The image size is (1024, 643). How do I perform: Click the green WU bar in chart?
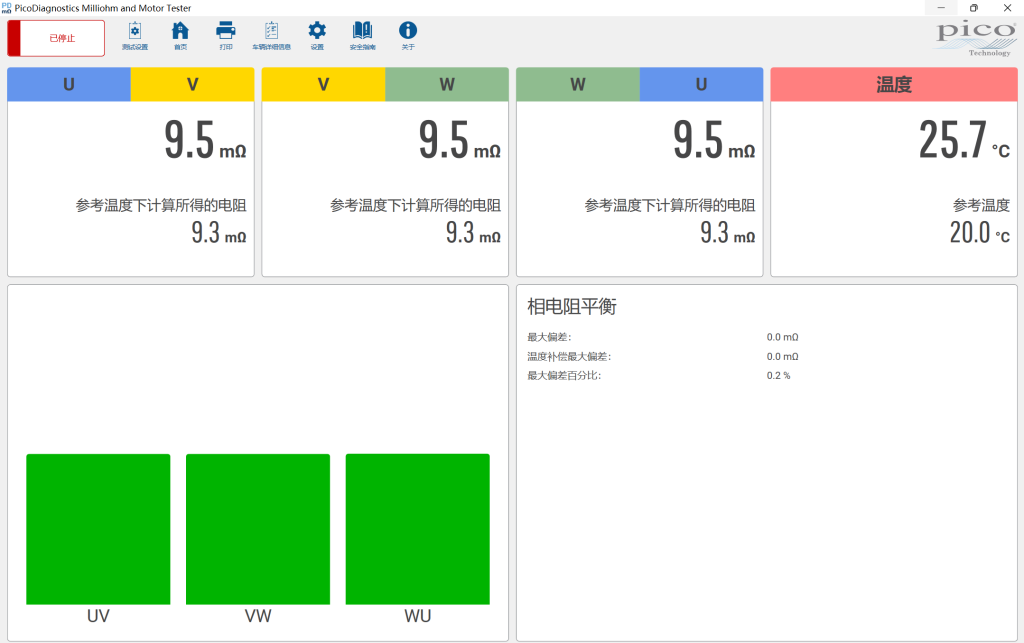(417, 529)
